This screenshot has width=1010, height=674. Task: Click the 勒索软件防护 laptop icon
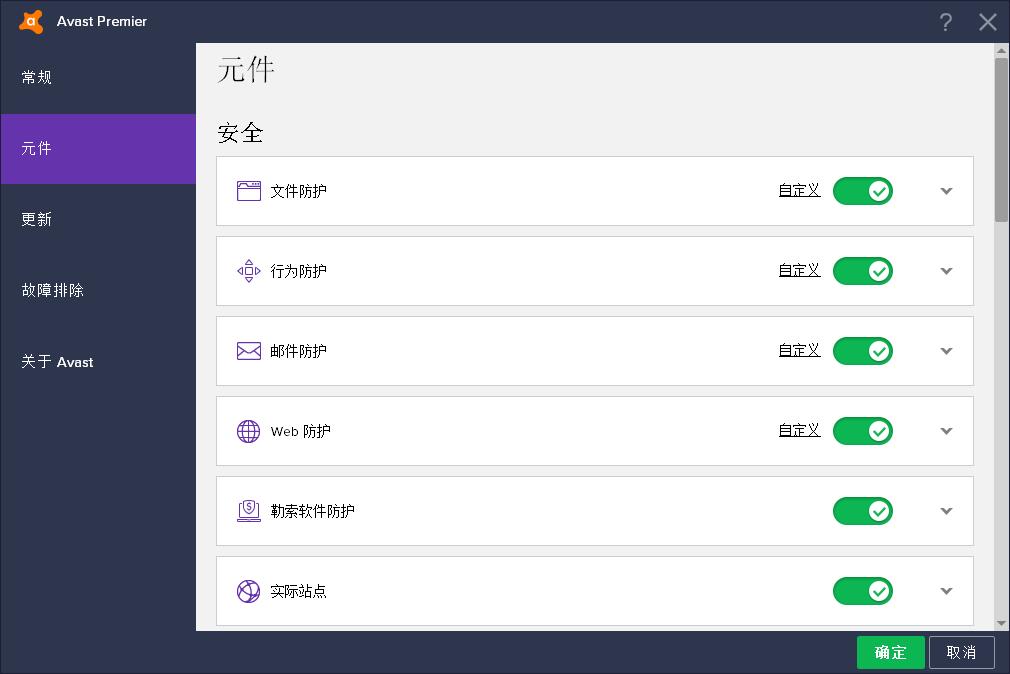click(248, 511)
